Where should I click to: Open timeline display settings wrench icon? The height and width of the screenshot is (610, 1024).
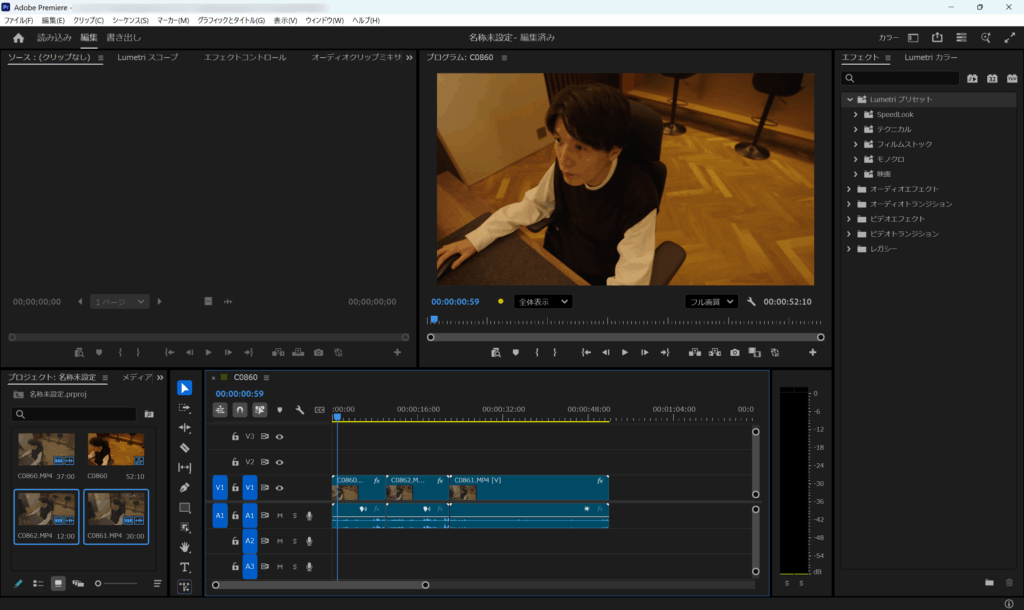[299, 409]
